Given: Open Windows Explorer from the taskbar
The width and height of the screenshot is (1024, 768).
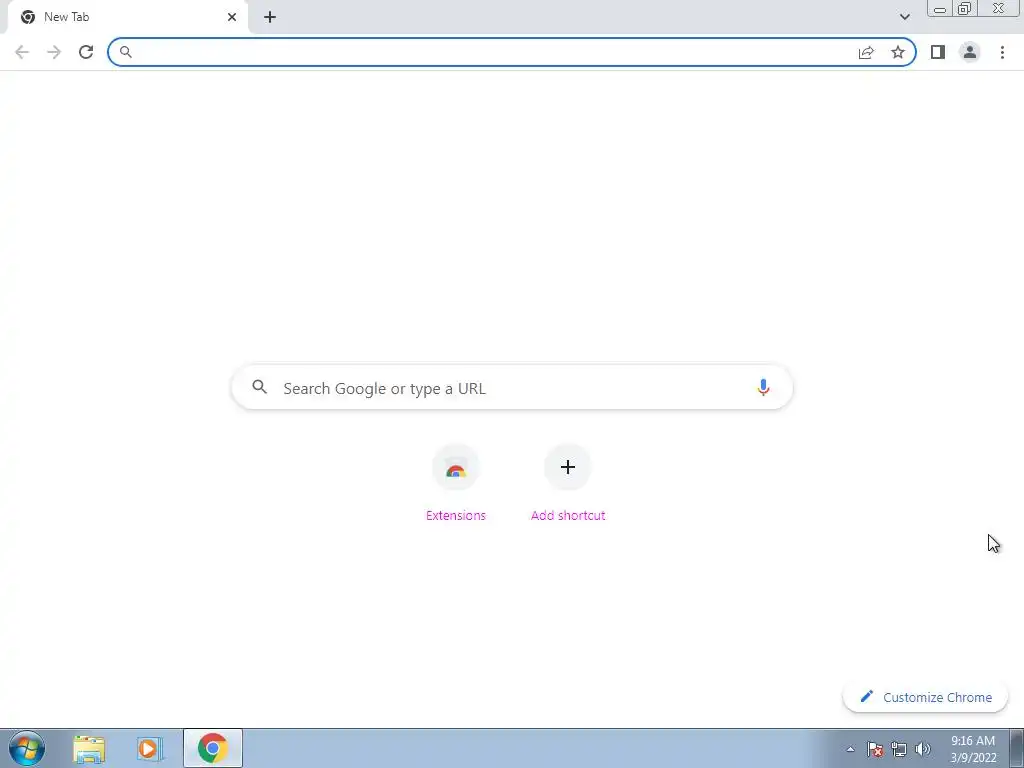Looking at the screenshot, I should [x=89, y=749].
